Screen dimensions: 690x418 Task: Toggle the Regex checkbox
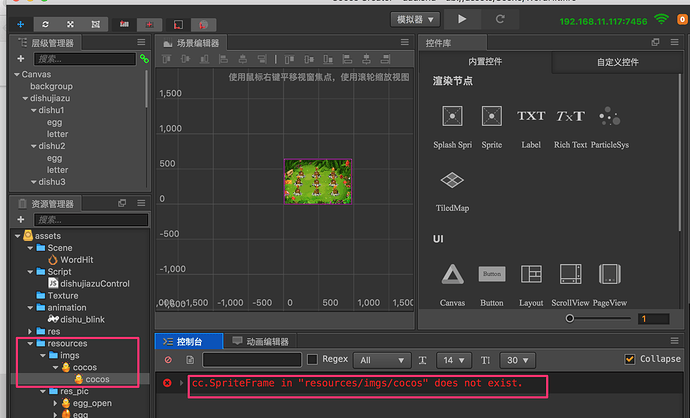(x=312, y=359)
